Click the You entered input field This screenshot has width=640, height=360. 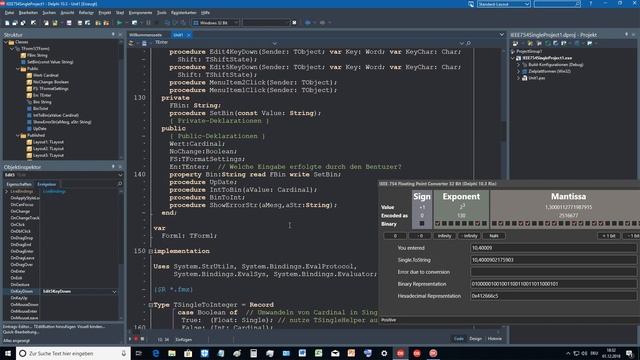(553, 248)
